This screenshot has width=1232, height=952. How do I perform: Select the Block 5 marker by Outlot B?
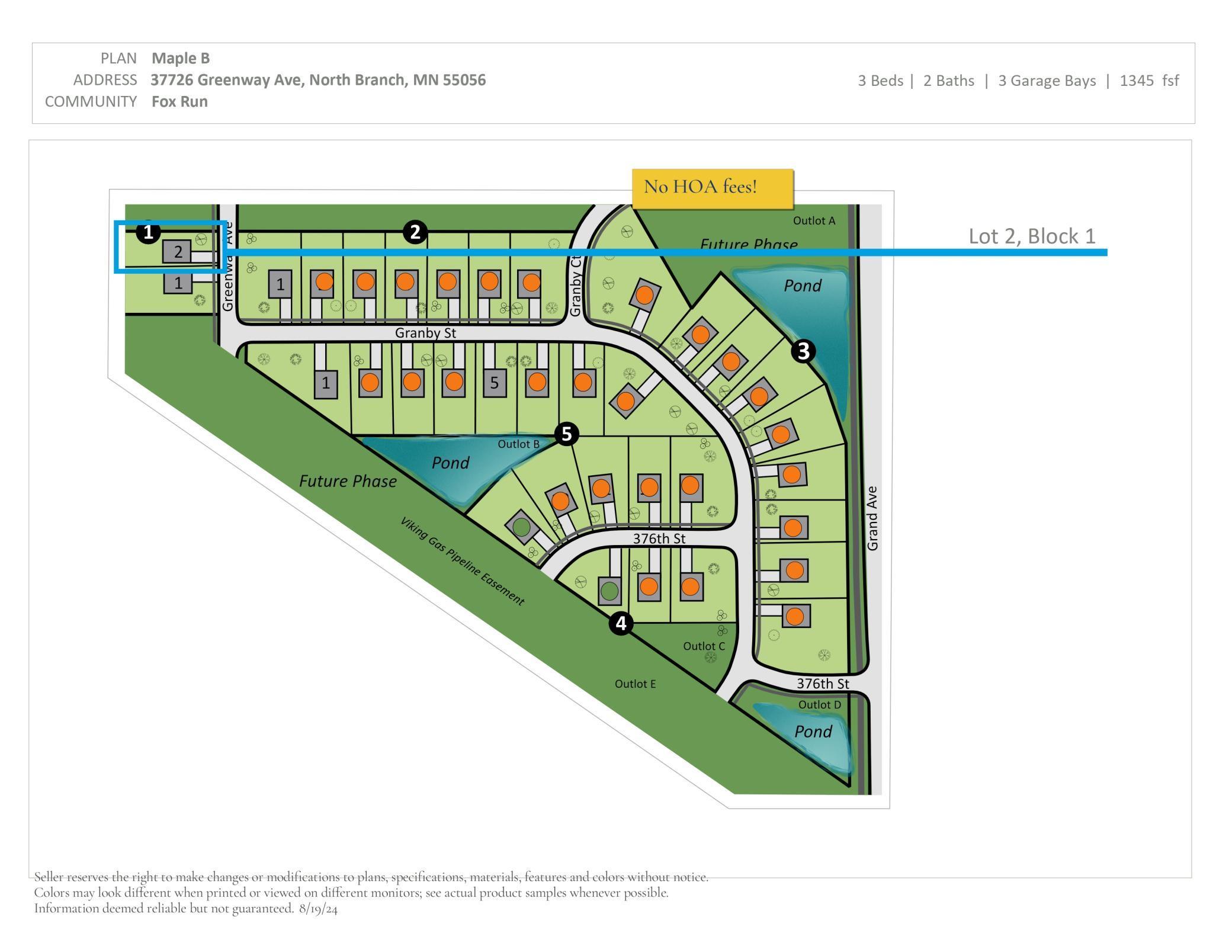[x=566, y=434]
